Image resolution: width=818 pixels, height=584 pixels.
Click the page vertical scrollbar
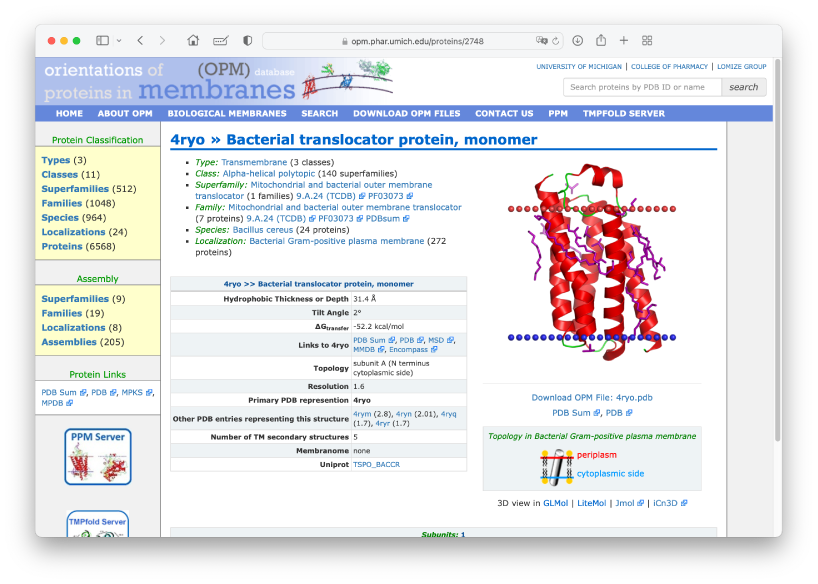777,251
